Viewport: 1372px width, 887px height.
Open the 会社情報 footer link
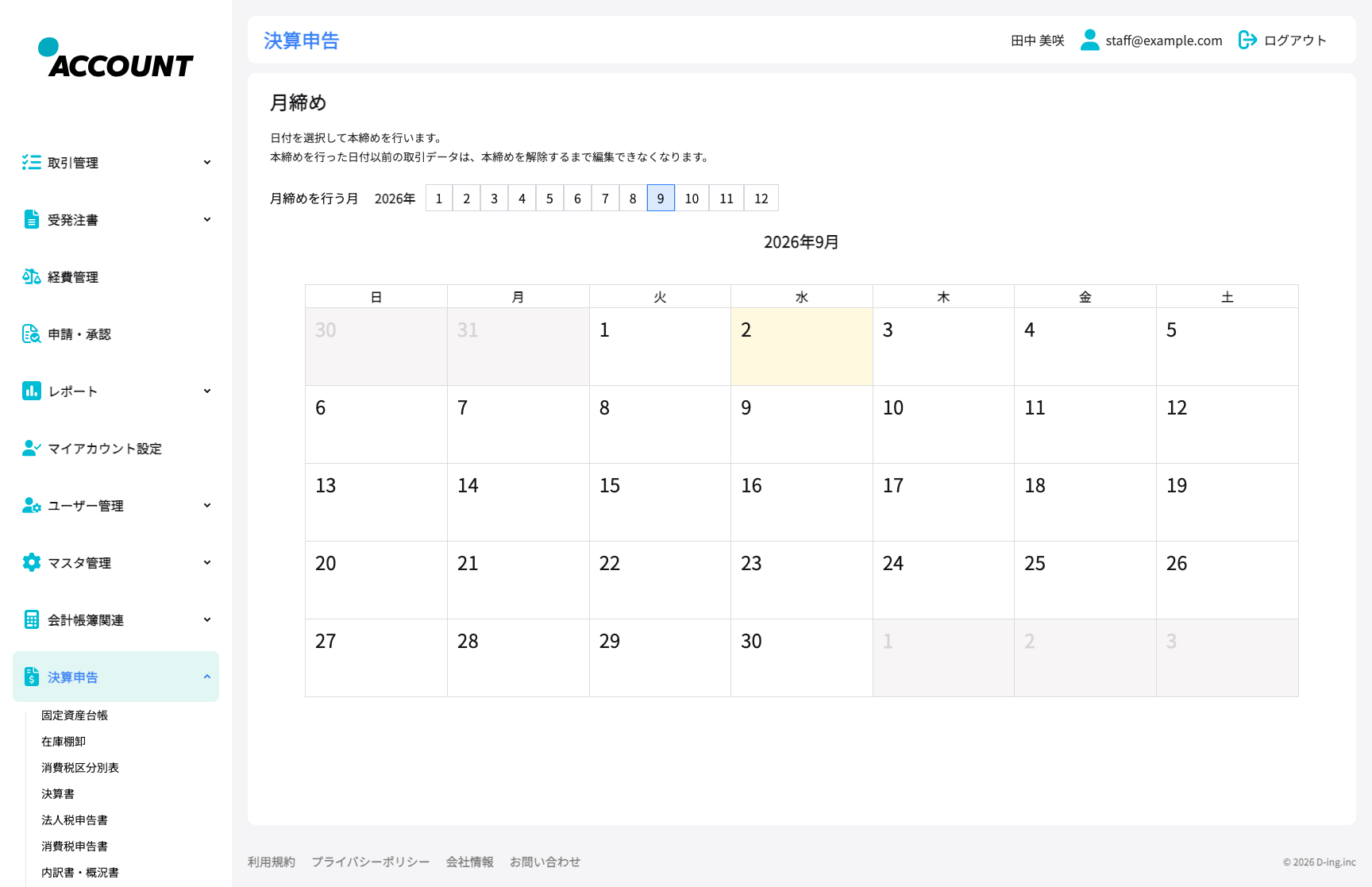470,862
